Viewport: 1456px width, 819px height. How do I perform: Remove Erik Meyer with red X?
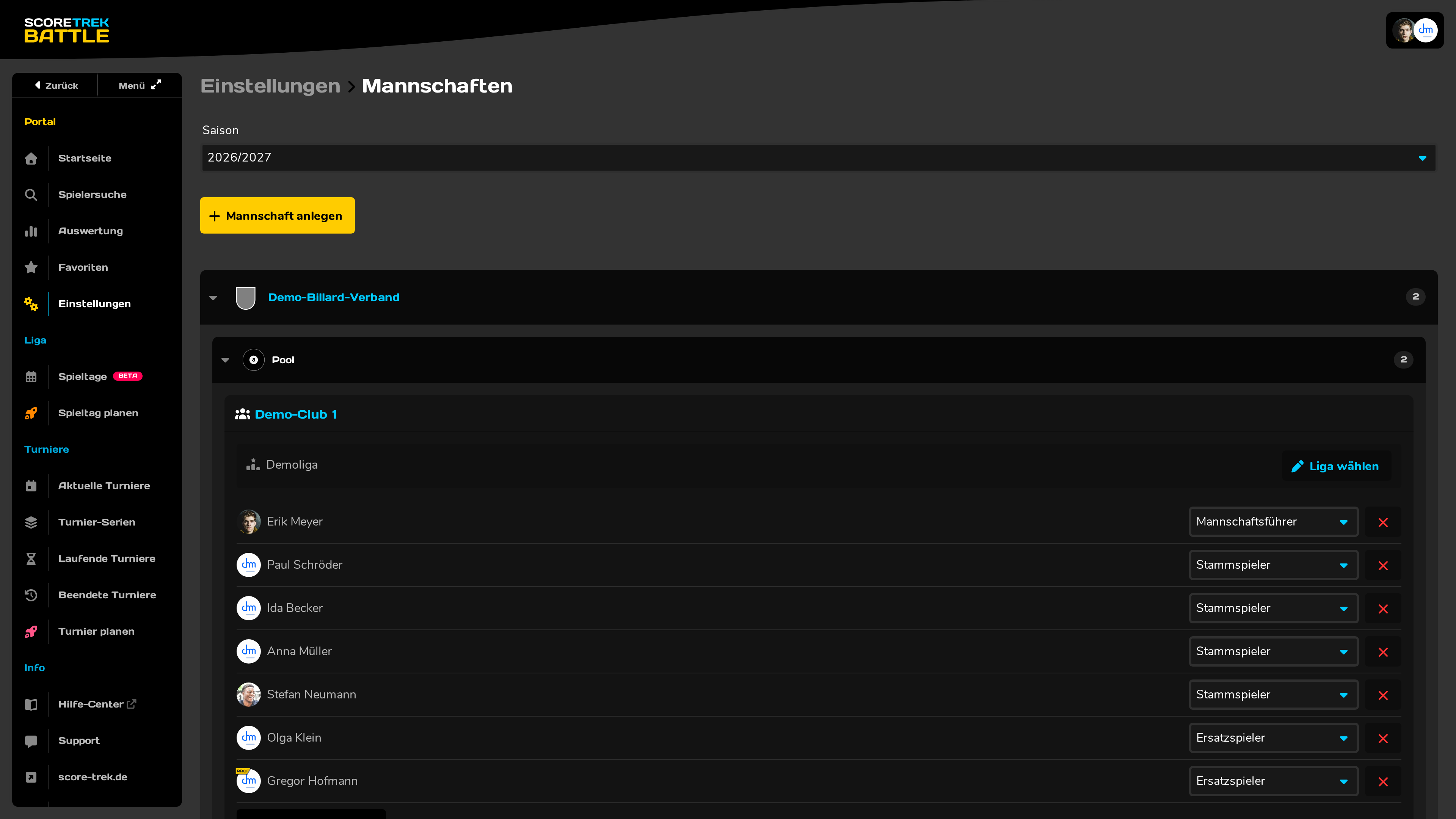[x=1383, y=522]
